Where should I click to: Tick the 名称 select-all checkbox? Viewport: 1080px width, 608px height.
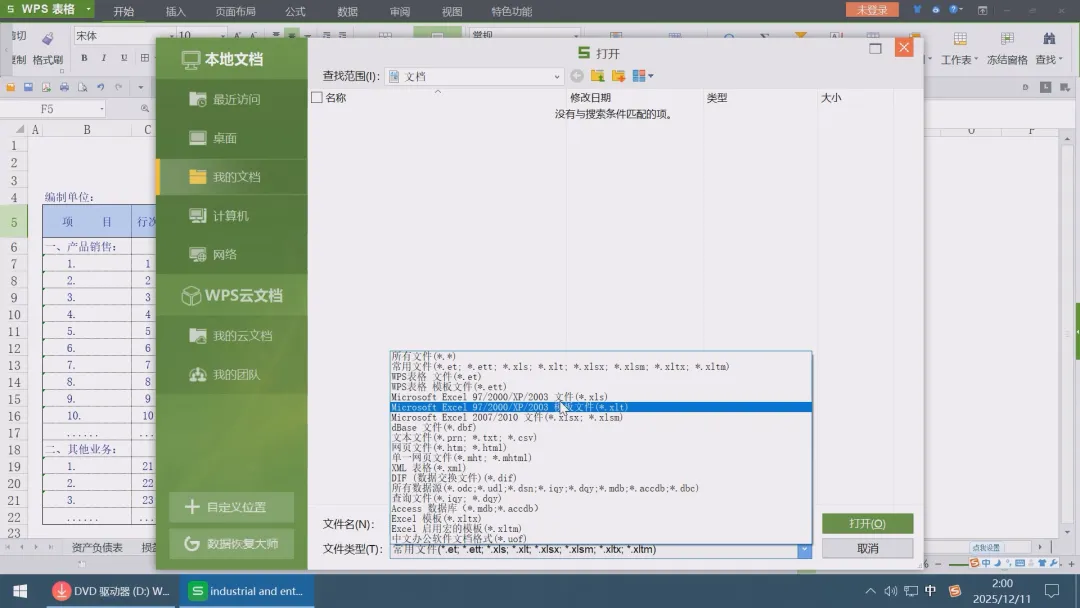click(317, 98)
